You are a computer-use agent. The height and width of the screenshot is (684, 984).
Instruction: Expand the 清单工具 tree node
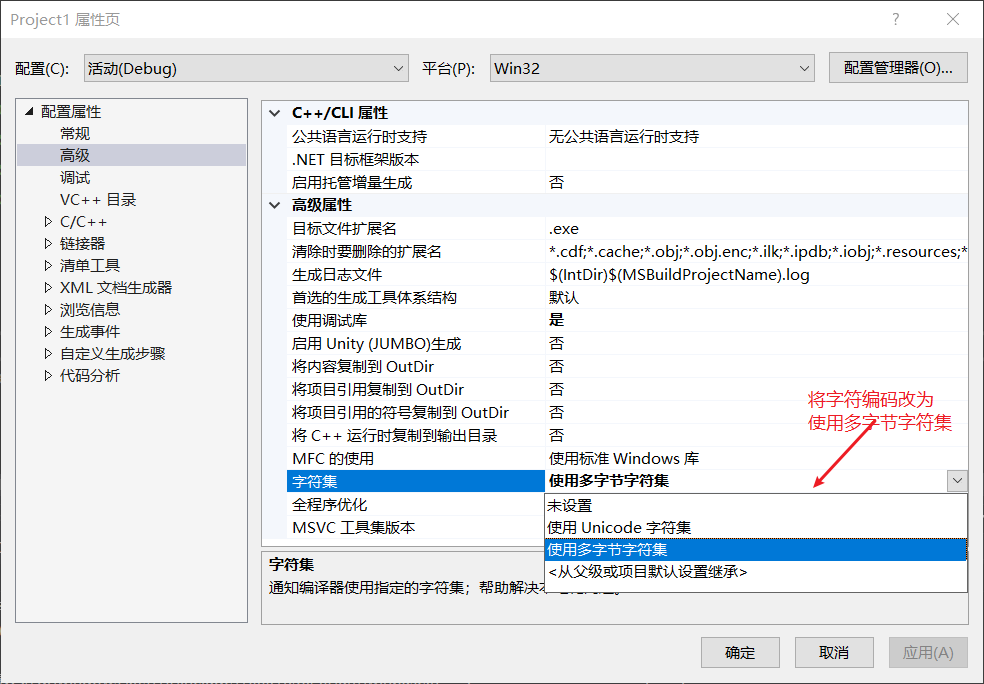[46, 265]
